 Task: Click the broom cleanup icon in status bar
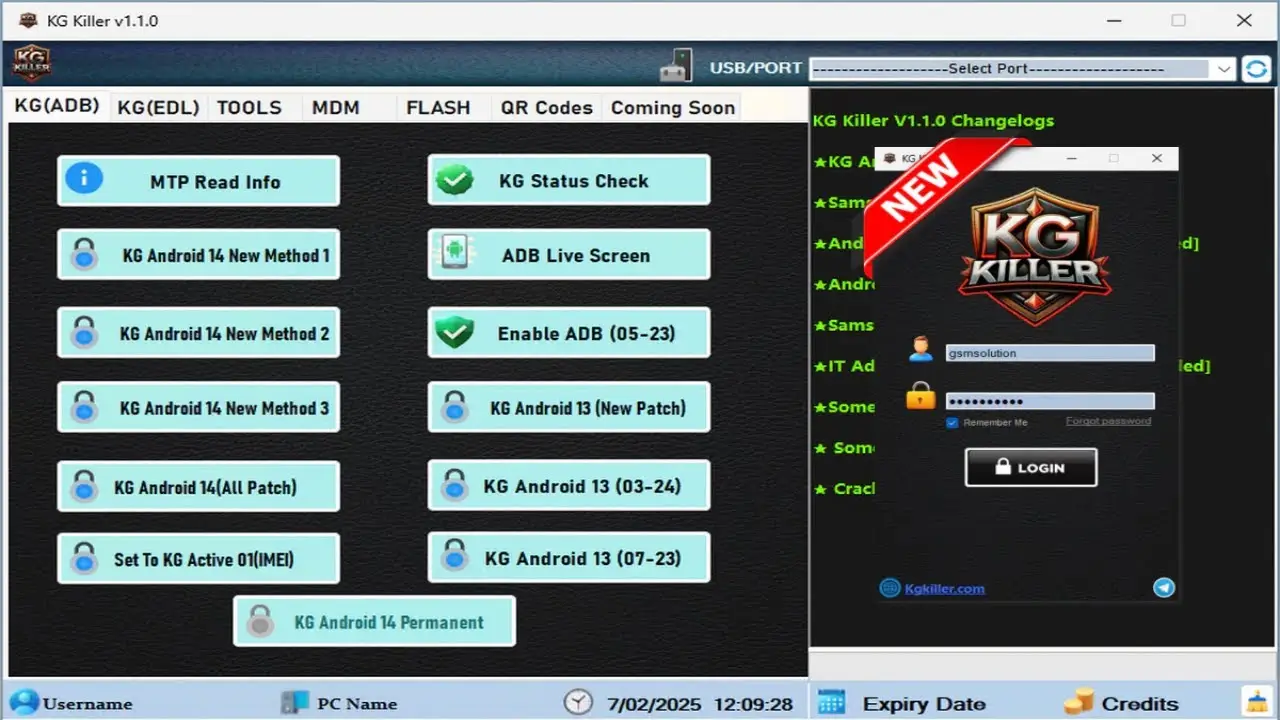(x=1255, y=702)
